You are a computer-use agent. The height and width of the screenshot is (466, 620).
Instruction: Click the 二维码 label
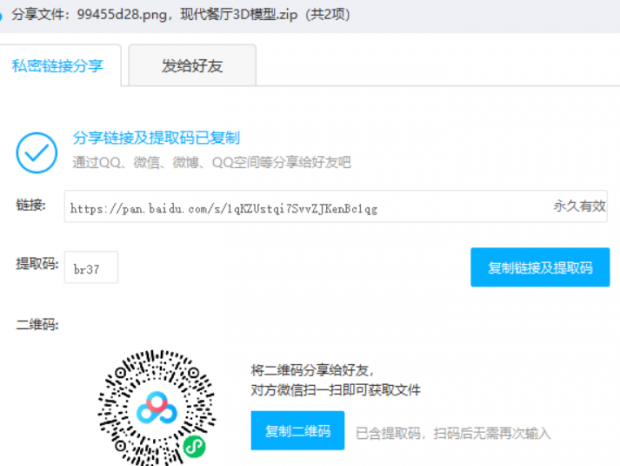pos(37,325)
